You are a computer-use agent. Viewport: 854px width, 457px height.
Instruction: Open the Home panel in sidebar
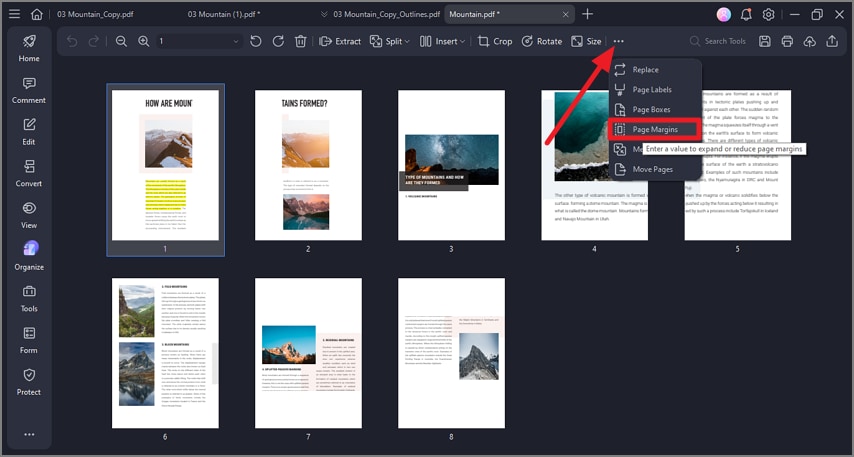[29, 48]
